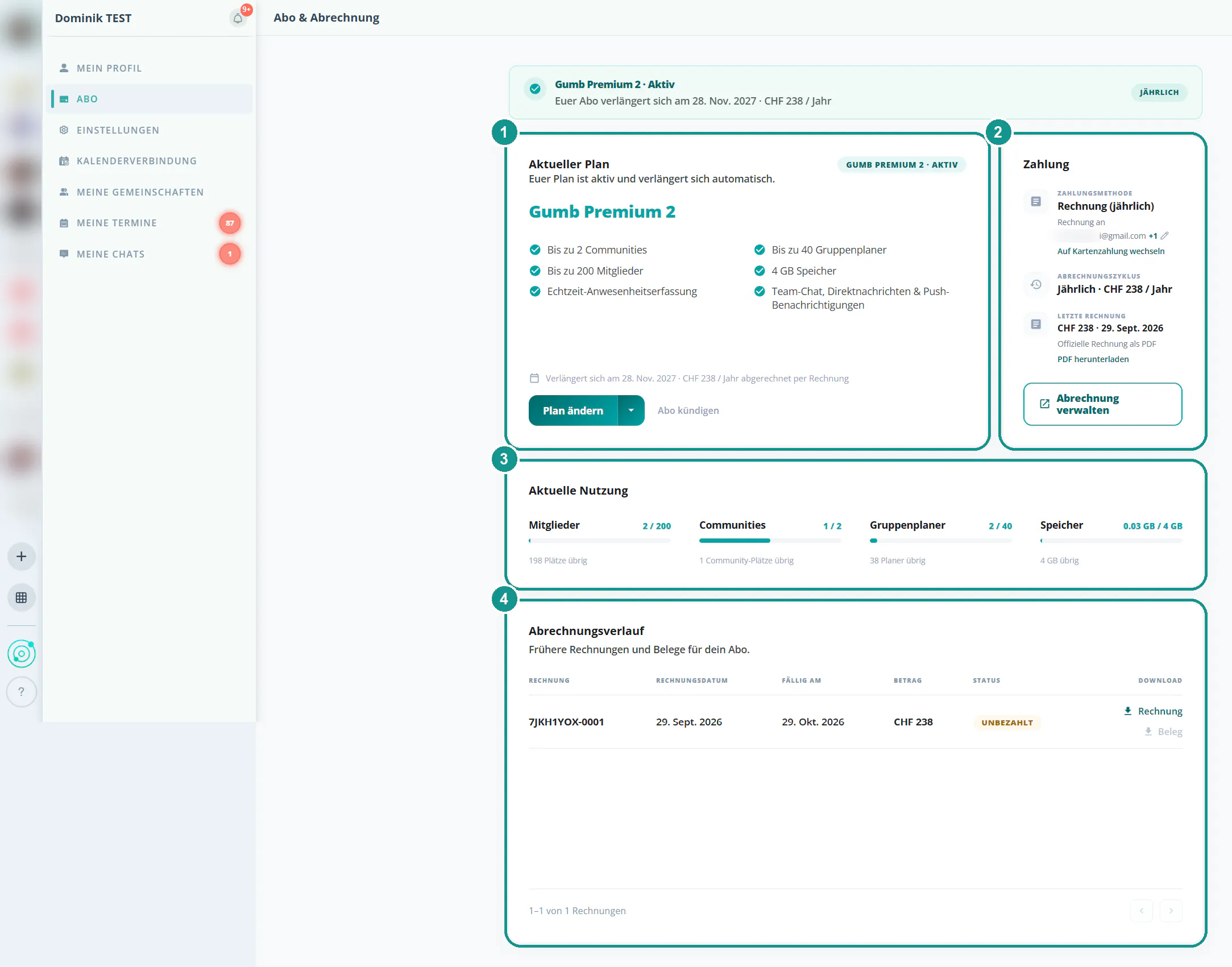Screen dimensions: 1232x967
Task: Click Abo kündigen link
Action: point(688,410)
